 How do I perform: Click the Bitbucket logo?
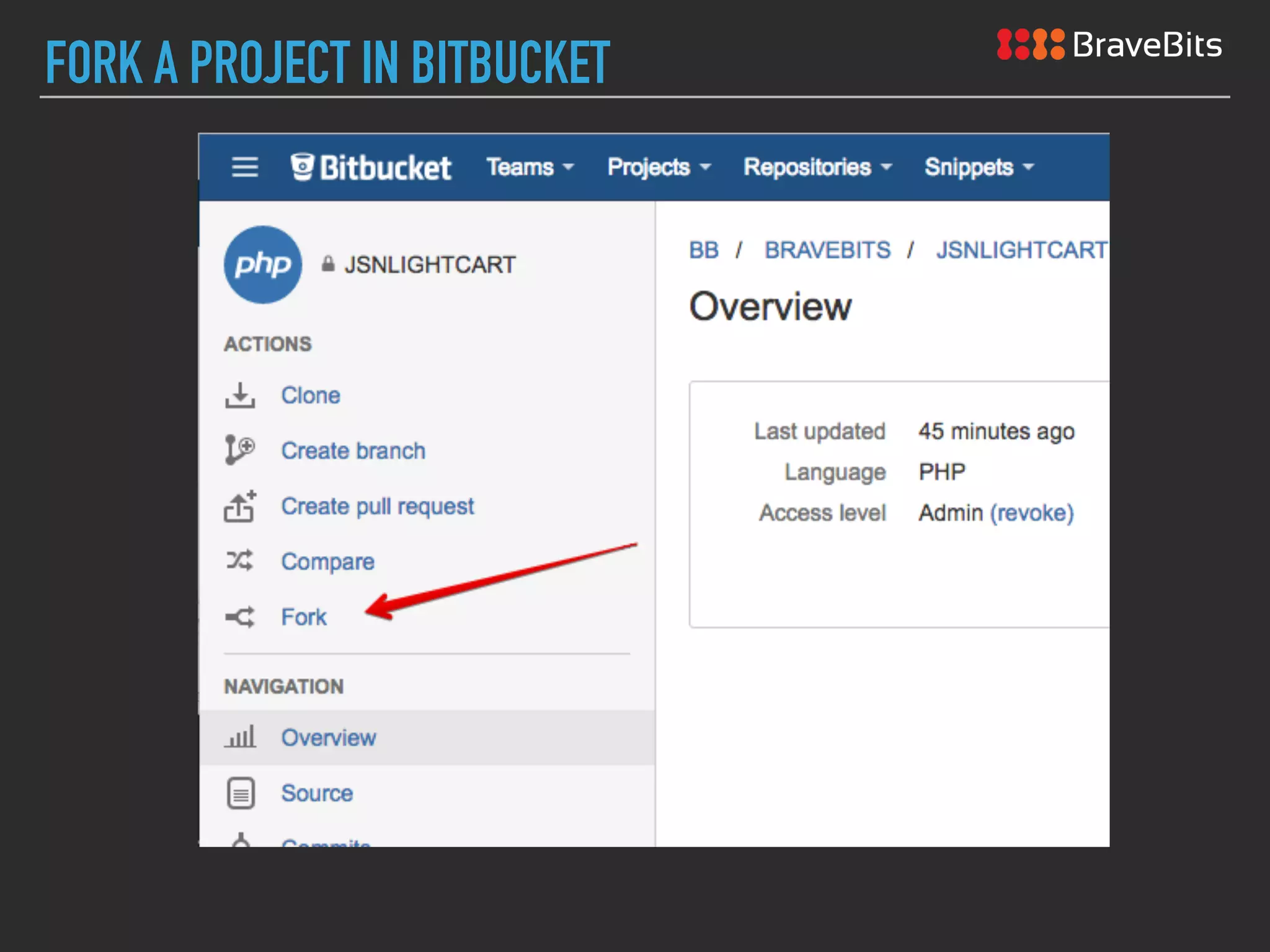pos(371,167)
